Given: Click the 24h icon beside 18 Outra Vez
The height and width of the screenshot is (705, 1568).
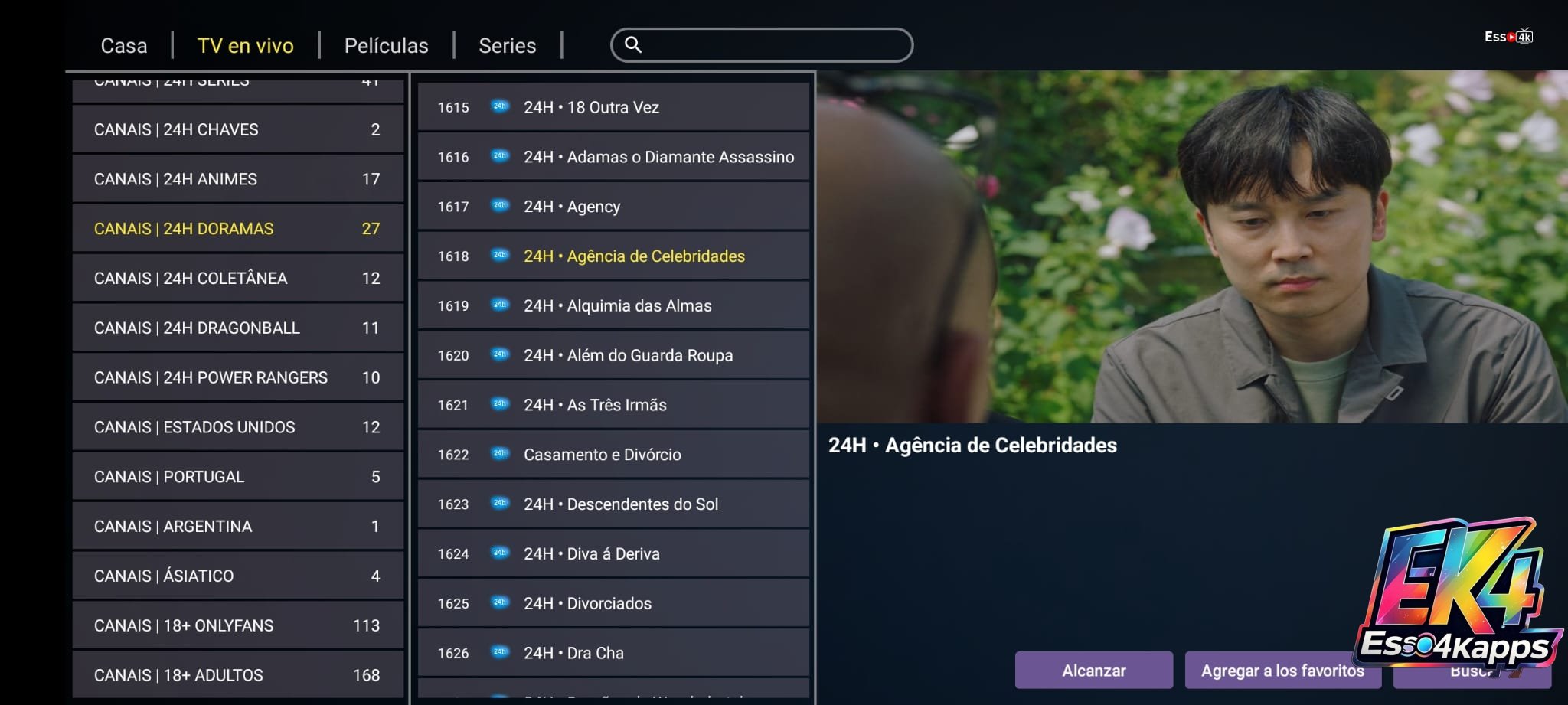Looking at the screenshot, I should coord(500,106).
